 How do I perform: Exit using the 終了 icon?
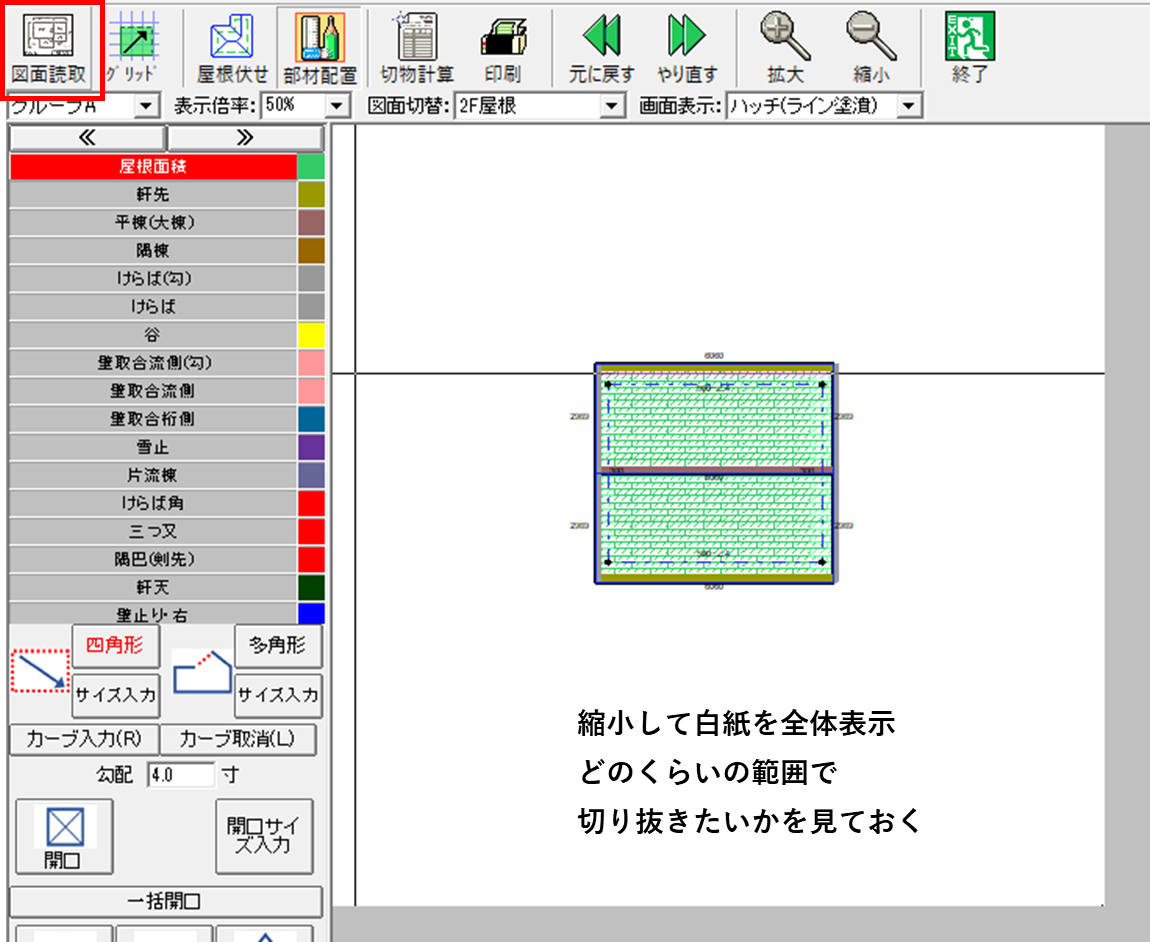(x=969, y=47)
